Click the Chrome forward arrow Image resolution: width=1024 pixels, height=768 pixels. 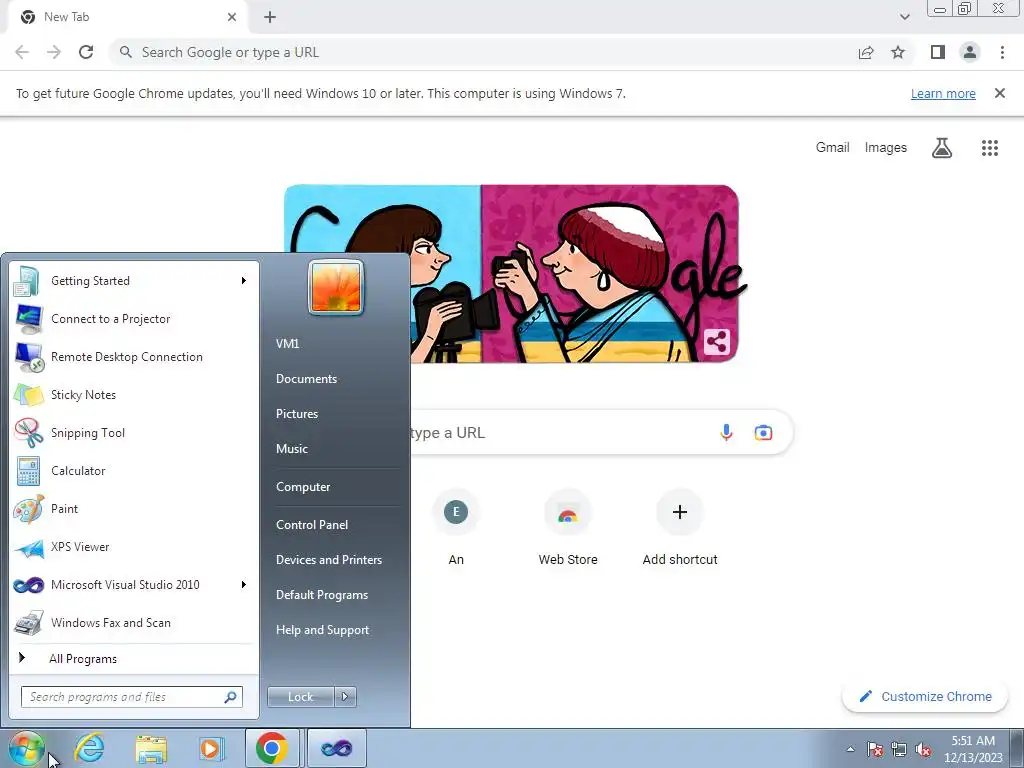(x=54, y=52)
